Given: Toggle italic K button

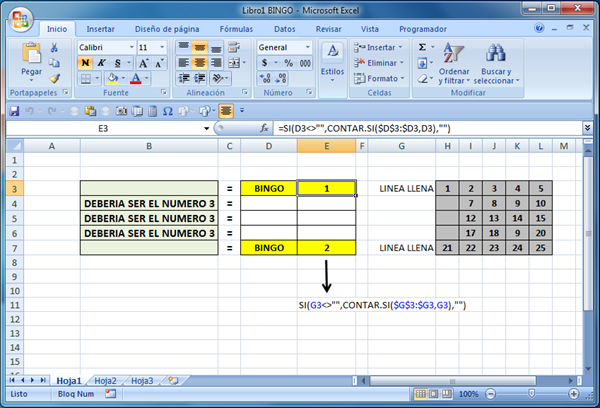Looking at the screenshot, I should tap(101, 63).
